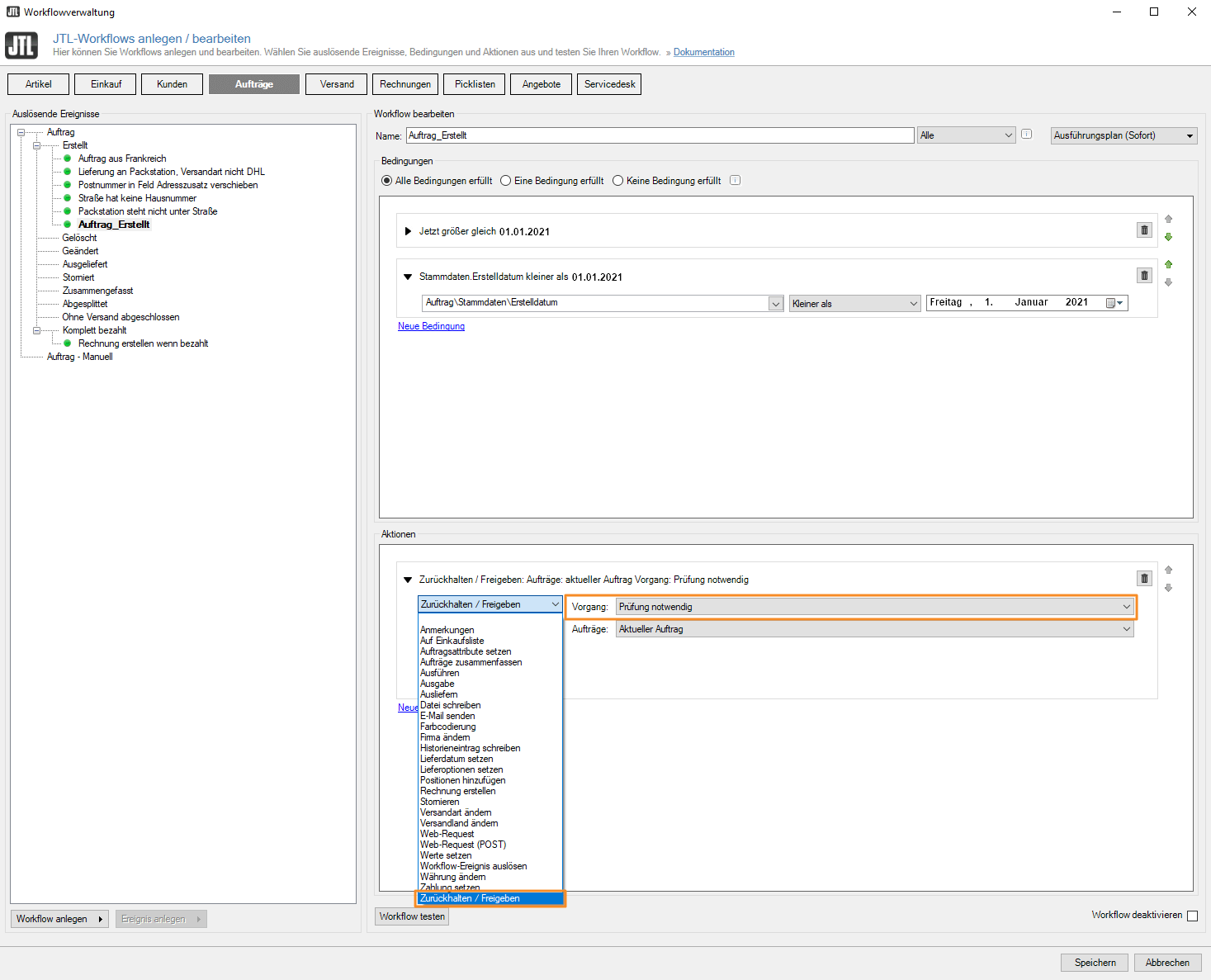Image resolution: width=1211 pixels, height=980 pixels.
Task: Select 'Eine Bedingung erfüllt' radio button
Action: click(x=505, y=181)
